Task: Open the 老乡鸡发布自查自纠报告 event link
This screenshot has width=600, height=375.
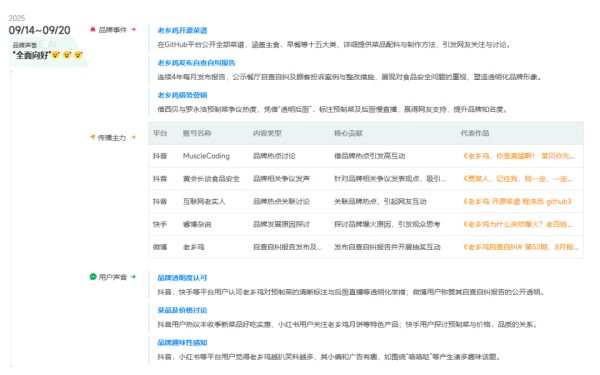Action: [196, 63]
